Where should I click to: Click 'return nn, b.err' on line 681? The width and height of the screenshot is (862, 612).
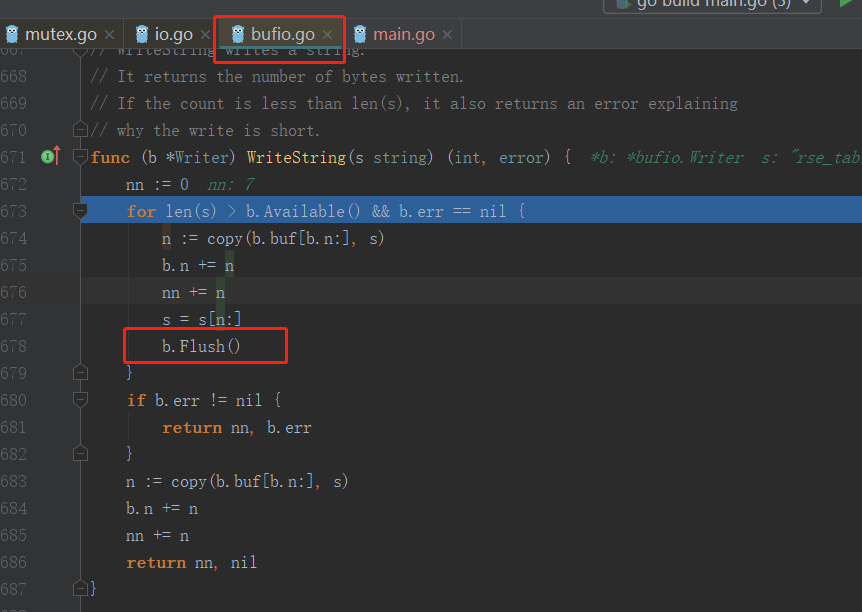pos(237,427)
